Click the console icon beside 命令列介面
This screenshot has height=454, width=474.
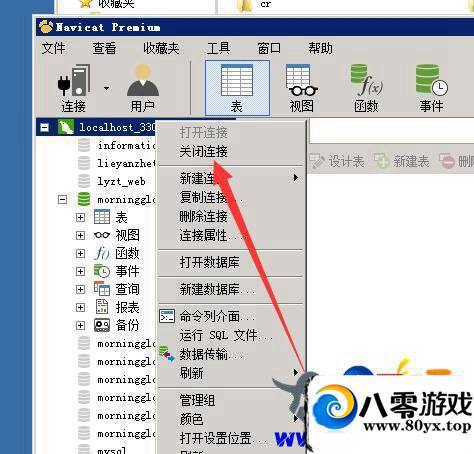pyautogui.click(x=167, y=316)
